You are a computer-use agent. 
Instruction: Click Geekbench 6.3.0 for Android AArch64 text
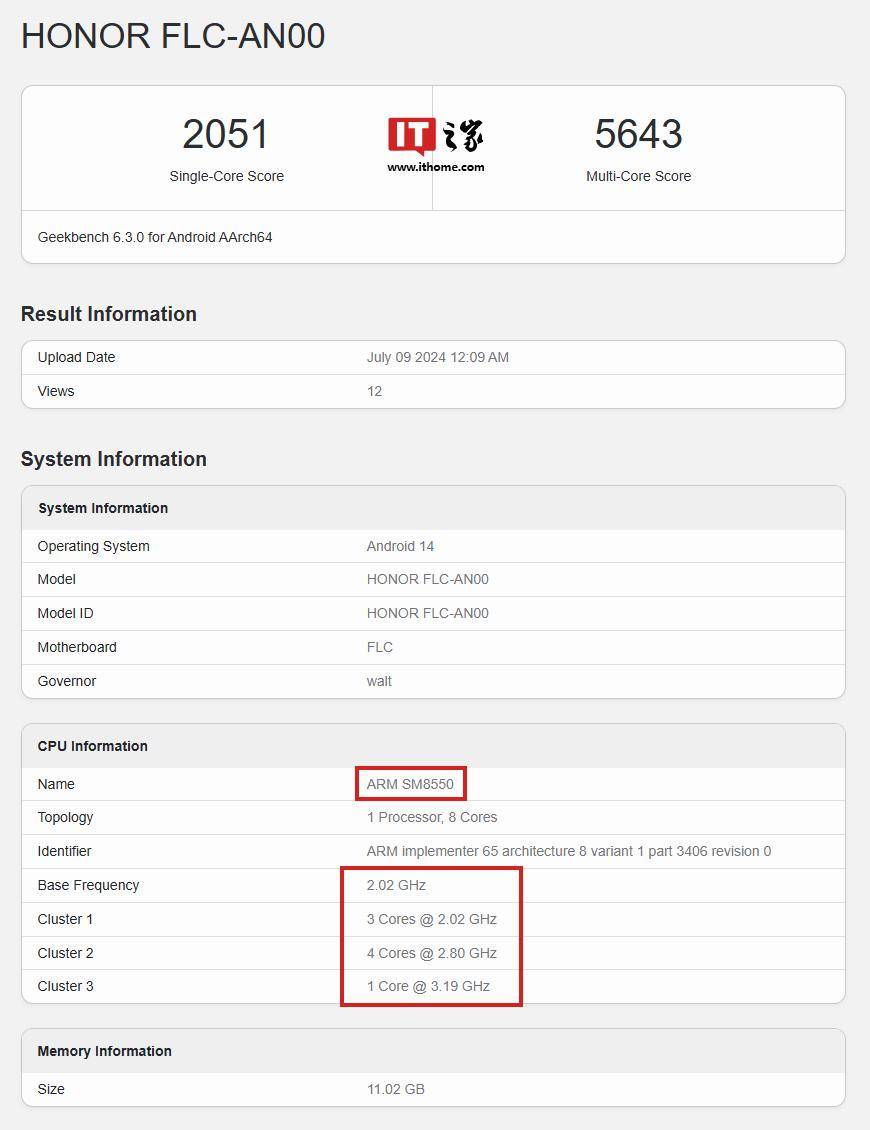(155, 237)
